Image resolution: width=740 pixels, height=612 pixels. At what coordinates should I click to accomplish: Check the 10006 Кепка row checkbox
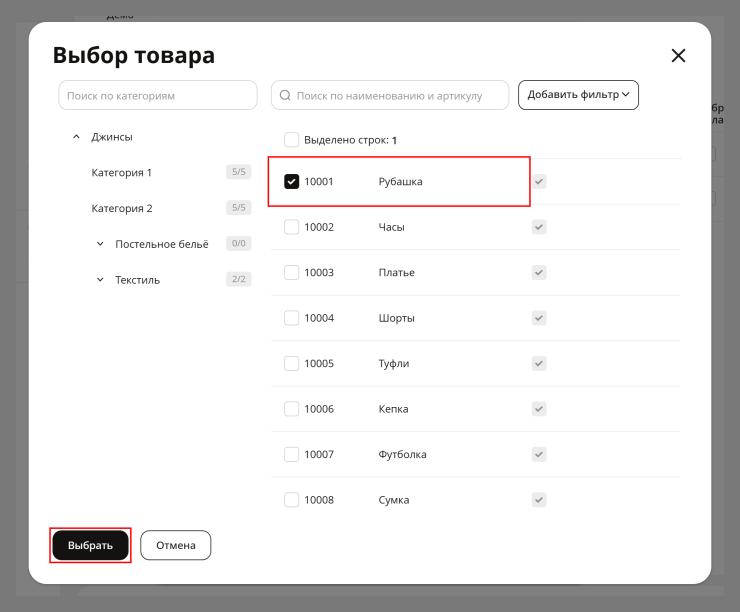pos(291,409)
